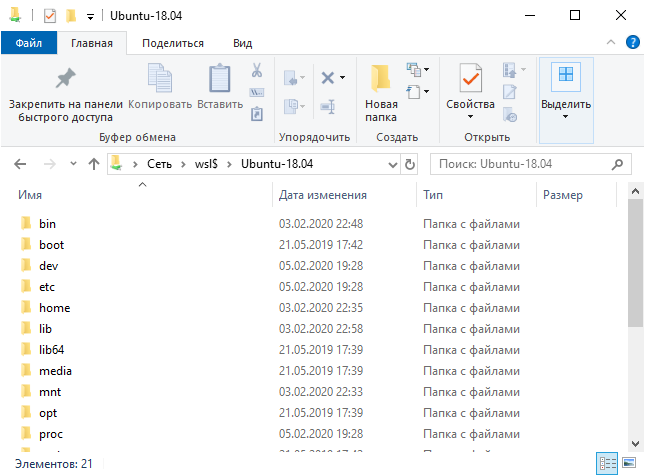
Task: Click the New item icon
Action: point(414,69)
